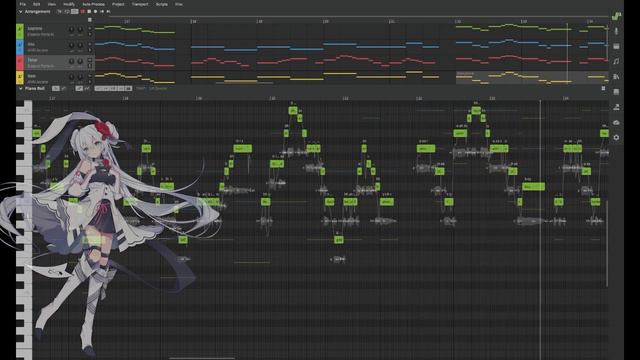Select the pencil tool in Piano Roll
The height and width of the screenshot is (360, 640).
click(x=64, y=88)
